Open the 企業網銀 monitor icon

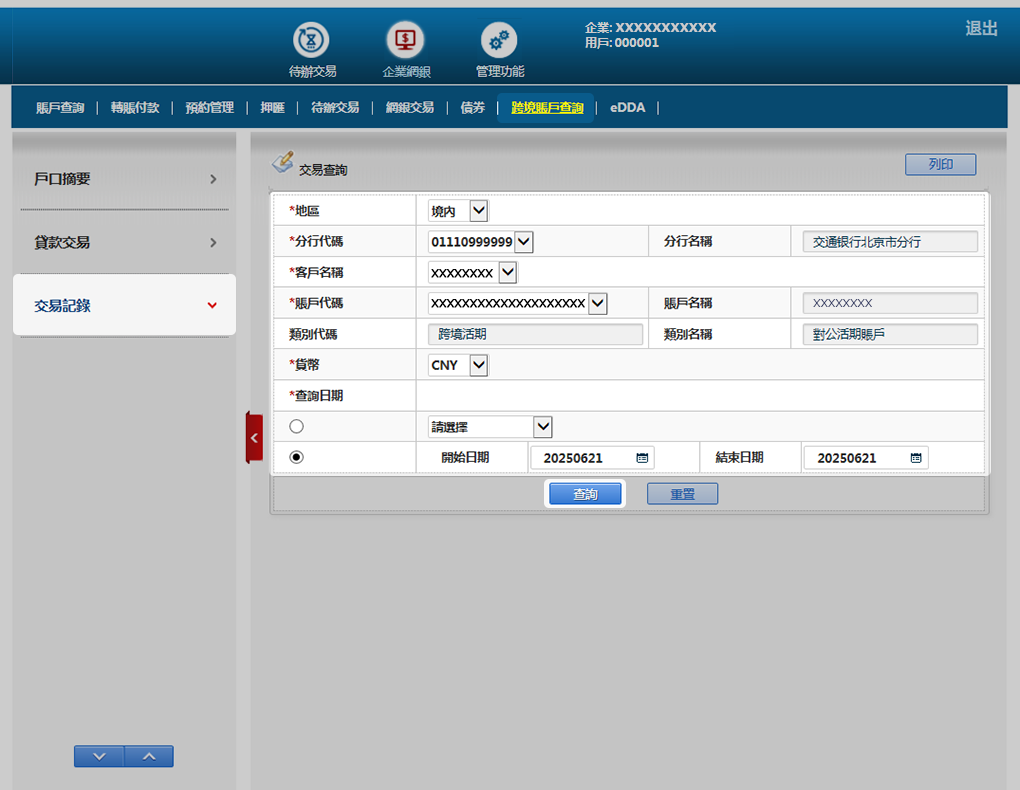(405, 40)
